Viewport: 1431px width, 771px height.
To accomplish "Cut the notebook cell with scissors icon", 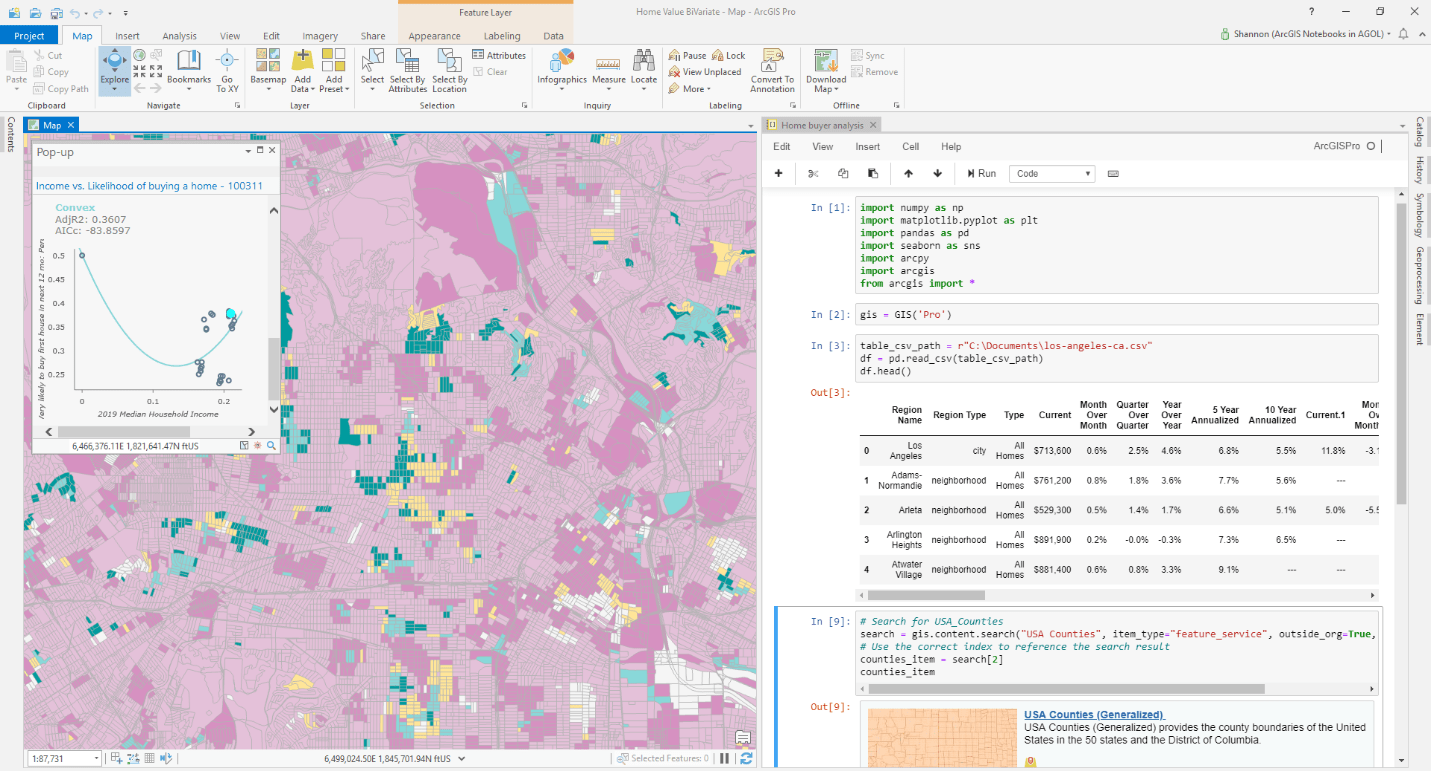I will click(813, 173).
